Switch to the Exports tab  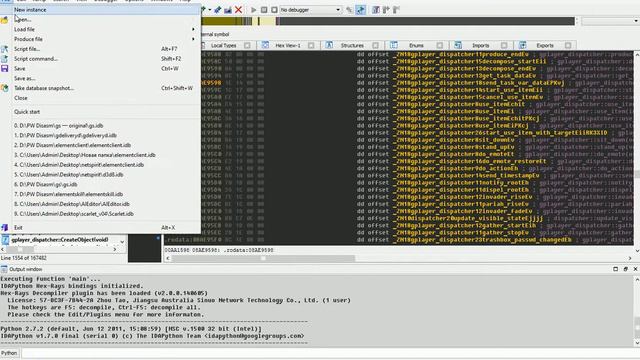[x=545, y=45]
